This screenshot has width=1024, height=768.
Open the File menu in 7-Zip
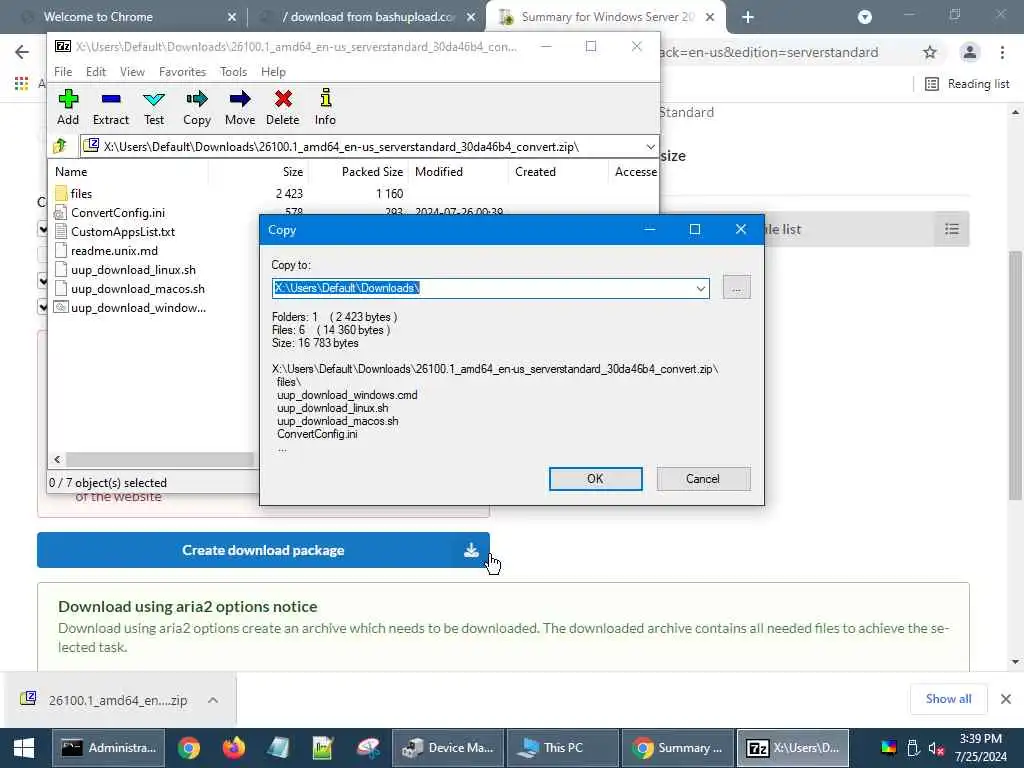(63, 71)
